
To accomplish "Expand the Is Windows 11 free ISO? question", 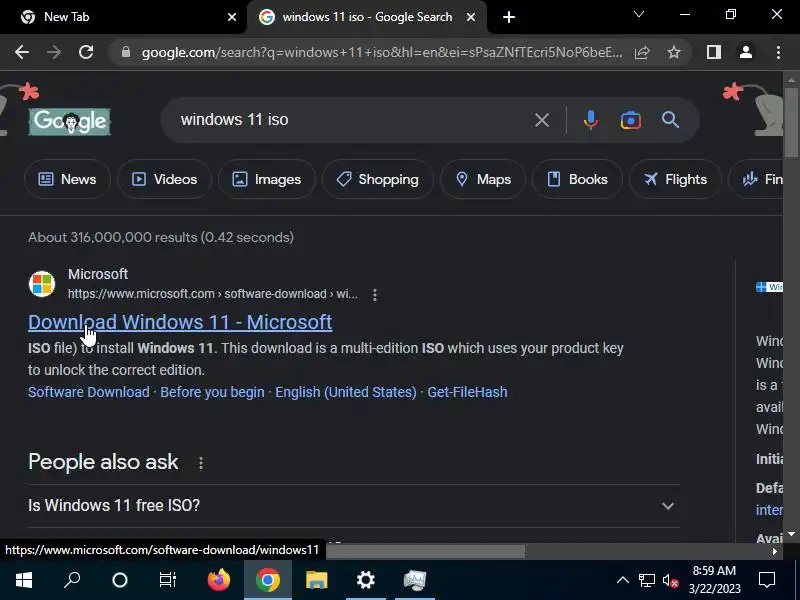I will [x=354, y=505].
